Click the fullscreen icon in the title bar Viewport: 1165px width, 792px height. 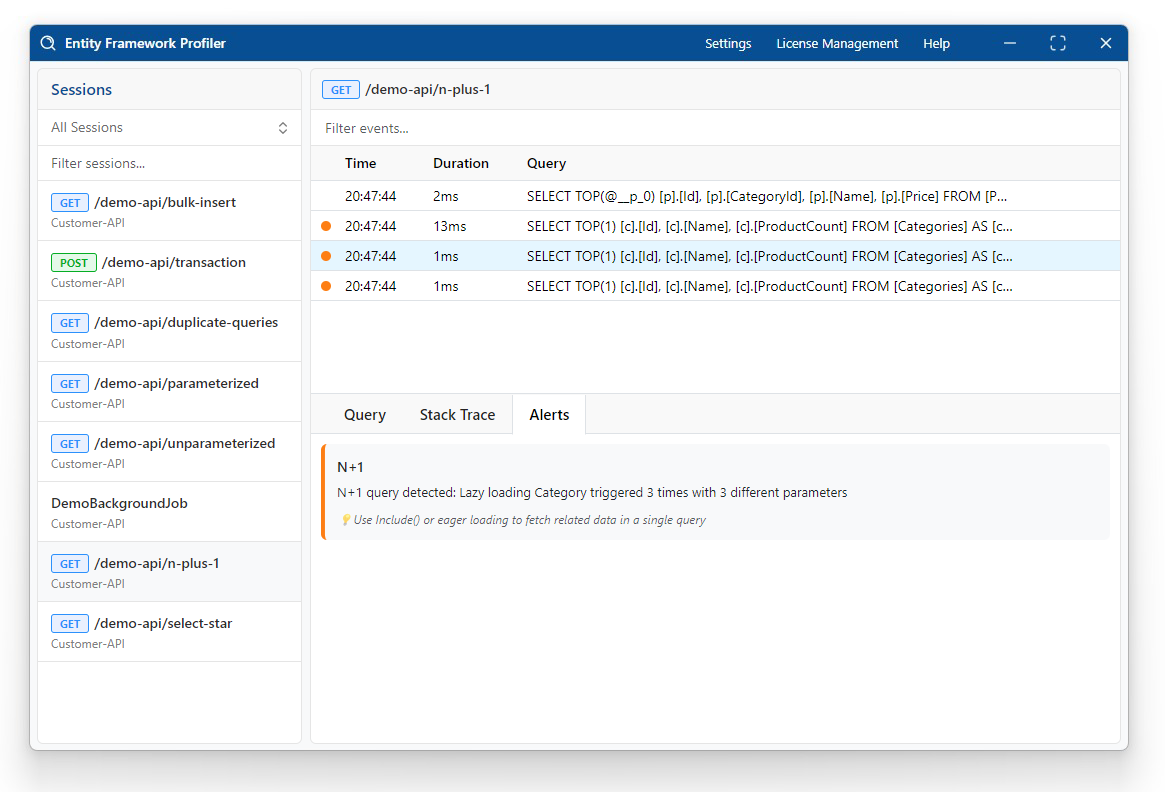pyautogui.click(x=1057, y=43)
